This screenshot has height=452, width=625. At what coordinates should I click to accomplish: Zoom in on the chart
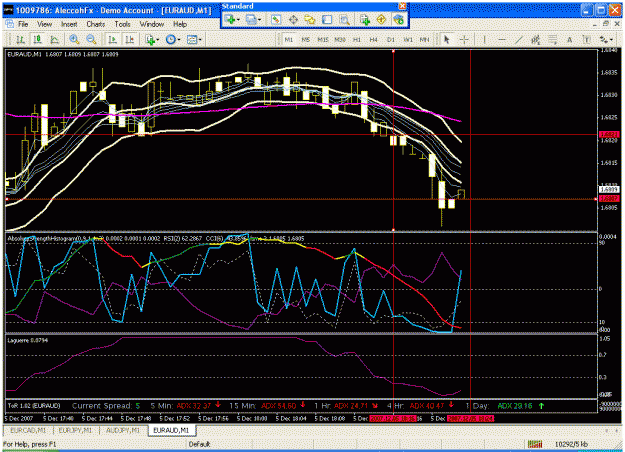(x=74, y=39)
